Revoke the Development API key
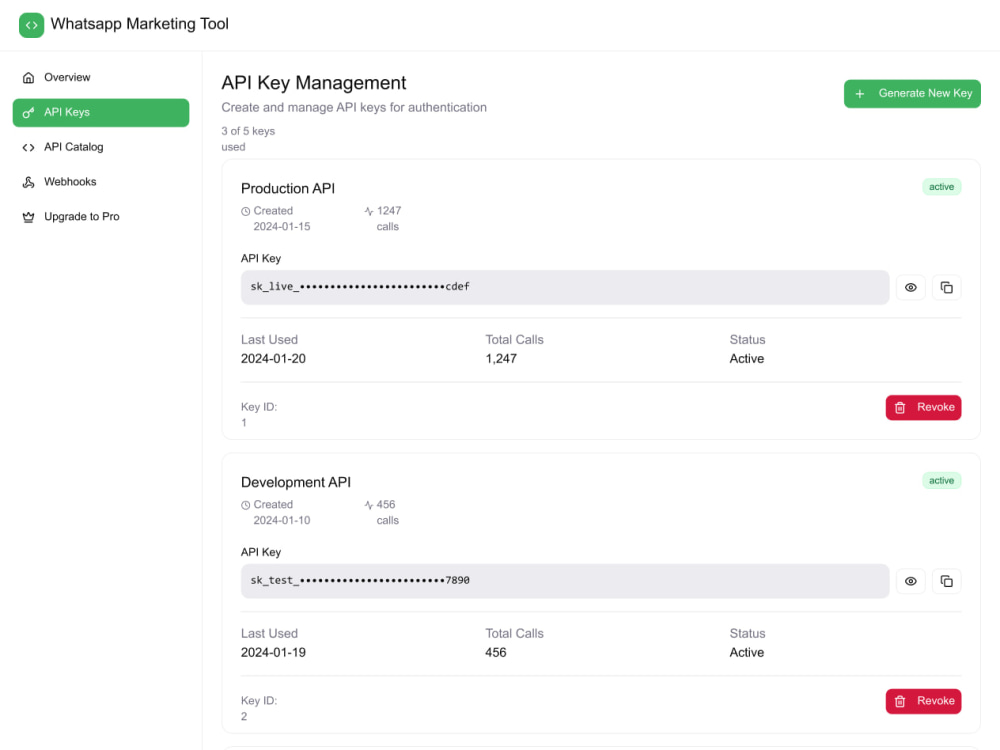 click(923, 701)
